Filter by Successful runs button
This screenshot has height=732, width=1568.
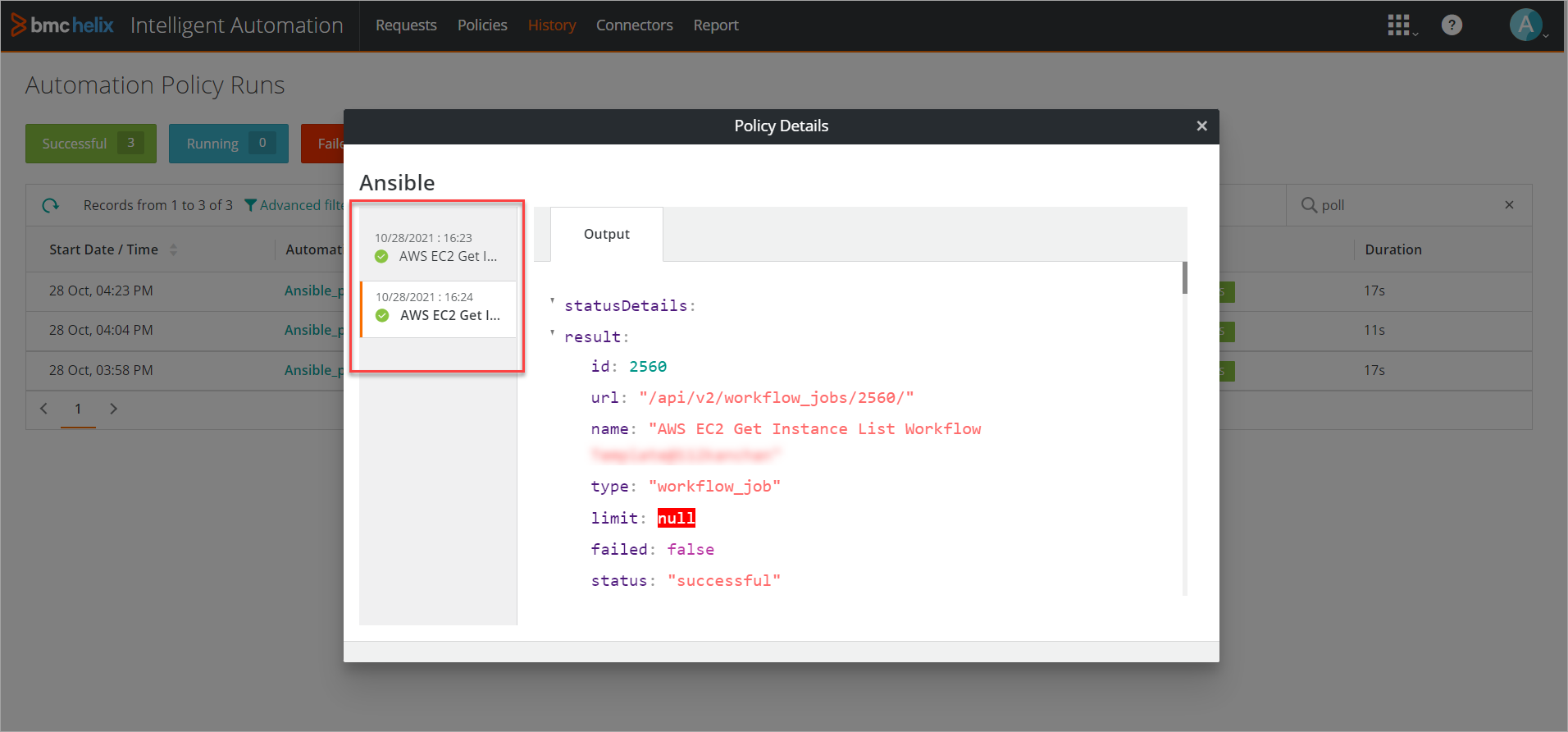click(91, 144)
